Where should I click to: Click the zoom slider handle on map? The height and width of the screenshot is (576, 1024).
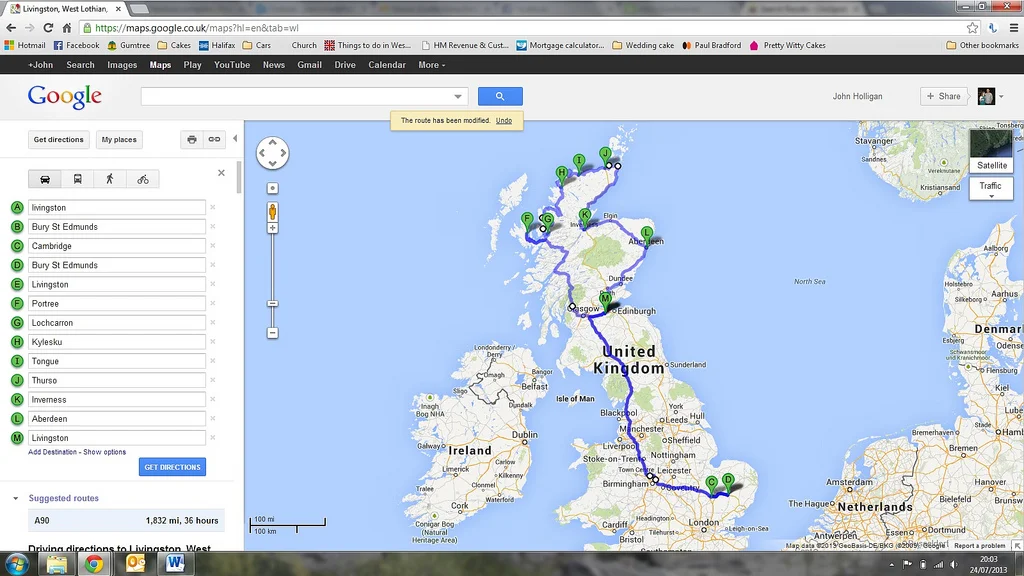[x=272, y=304]
